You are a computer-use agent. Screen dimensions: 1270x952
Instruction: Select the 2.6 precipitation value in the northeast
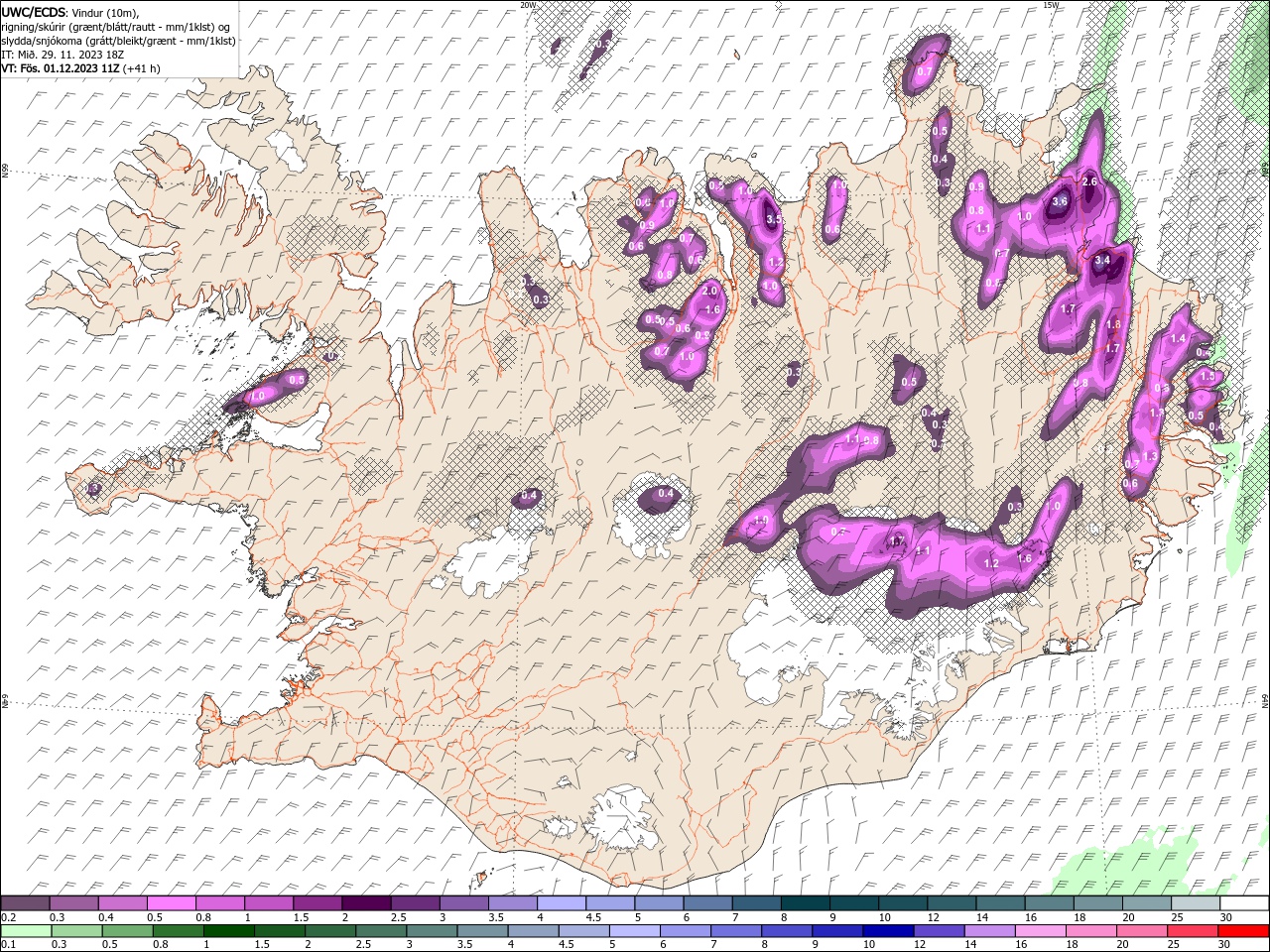pos(1089,181)
